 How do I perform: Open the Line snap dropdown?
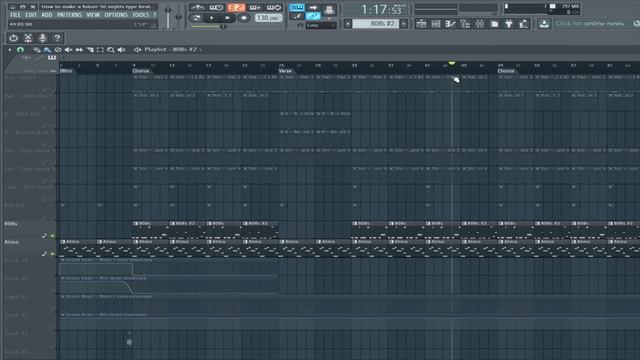(321, 25)
